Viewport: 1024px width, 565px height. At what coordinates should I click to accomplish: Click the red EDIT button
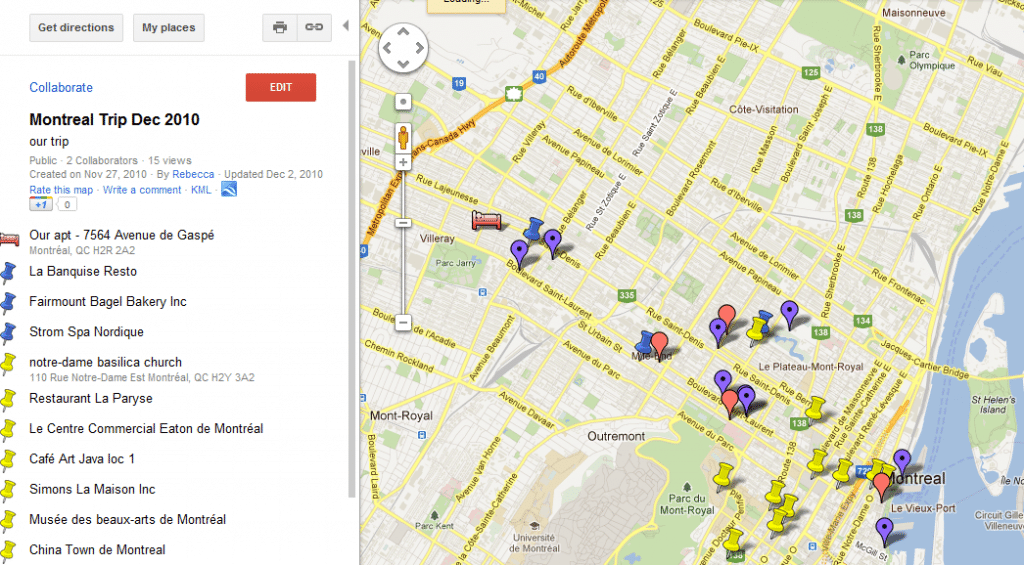point(281,88)
